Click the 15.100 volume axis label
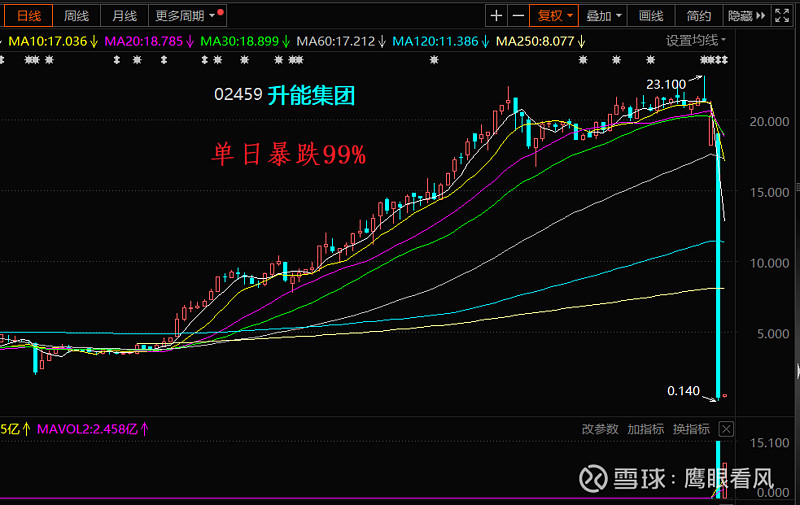This screenshot has height=505, width=800. click(x=769, y=443)
